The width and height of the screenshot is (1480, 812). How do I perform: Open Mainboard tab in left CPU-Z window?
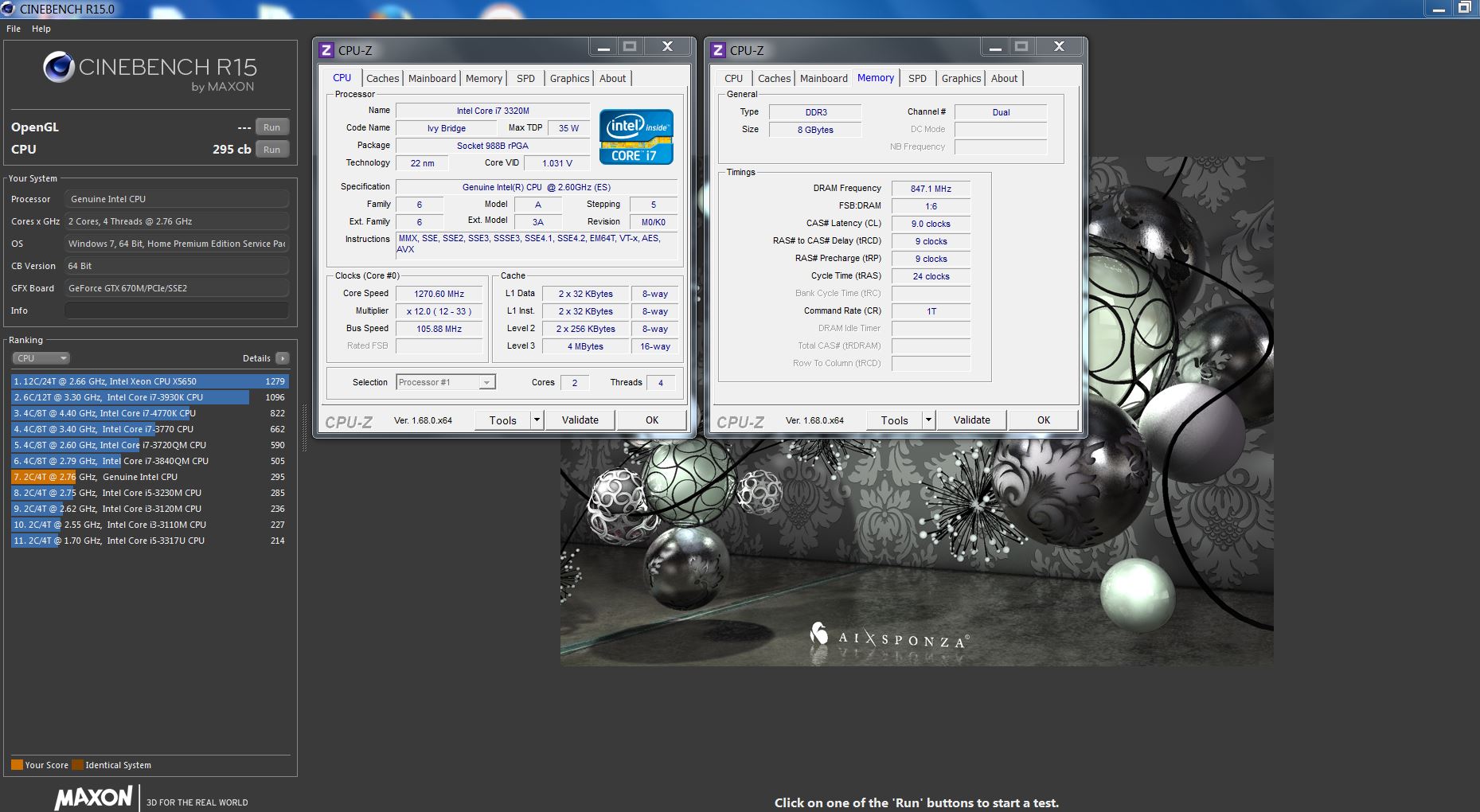pyautogui.click(x=432, y=79)
